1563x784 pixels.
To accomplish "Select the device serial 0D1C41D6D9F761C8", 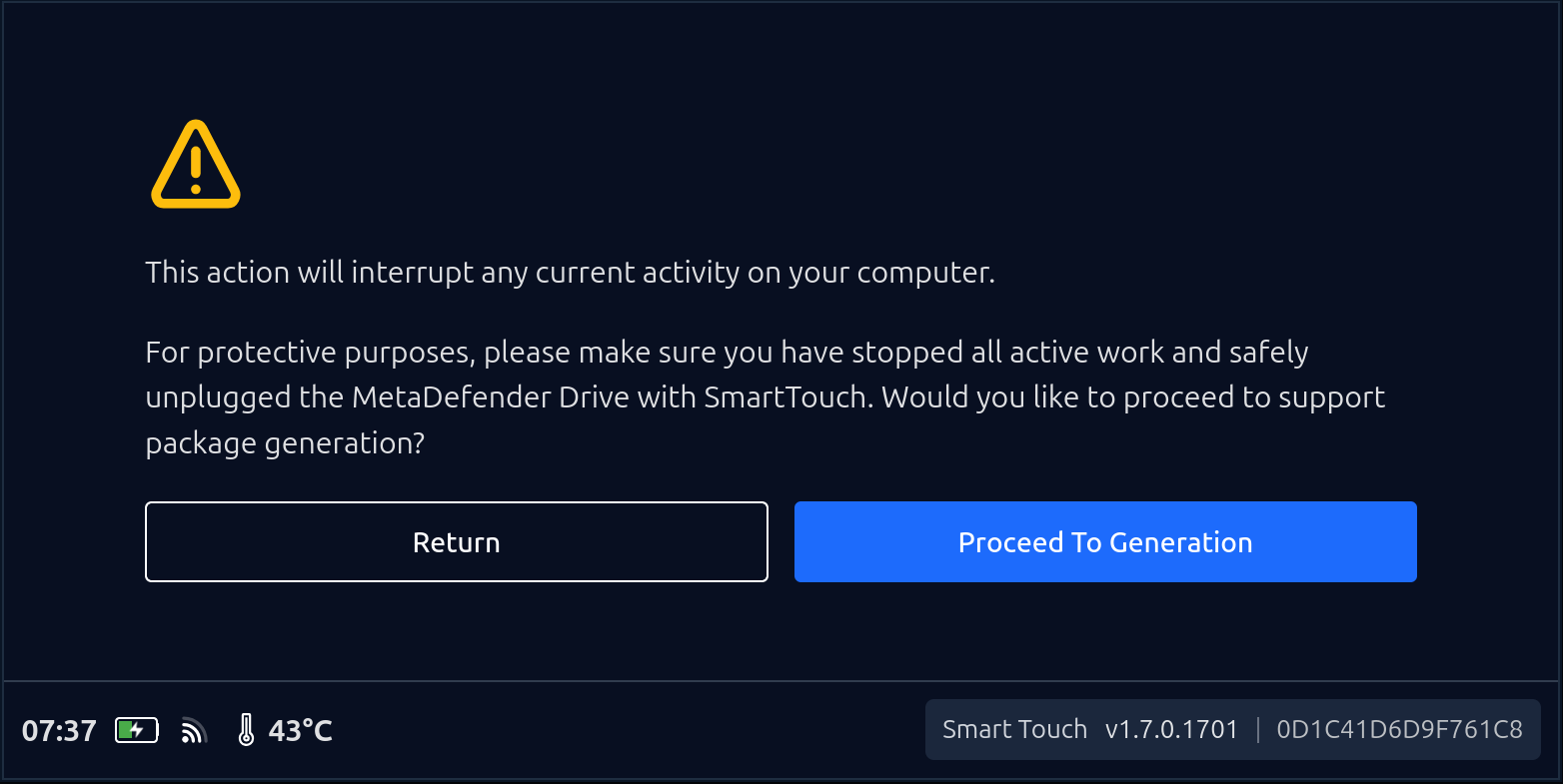I will [1399, 730].
